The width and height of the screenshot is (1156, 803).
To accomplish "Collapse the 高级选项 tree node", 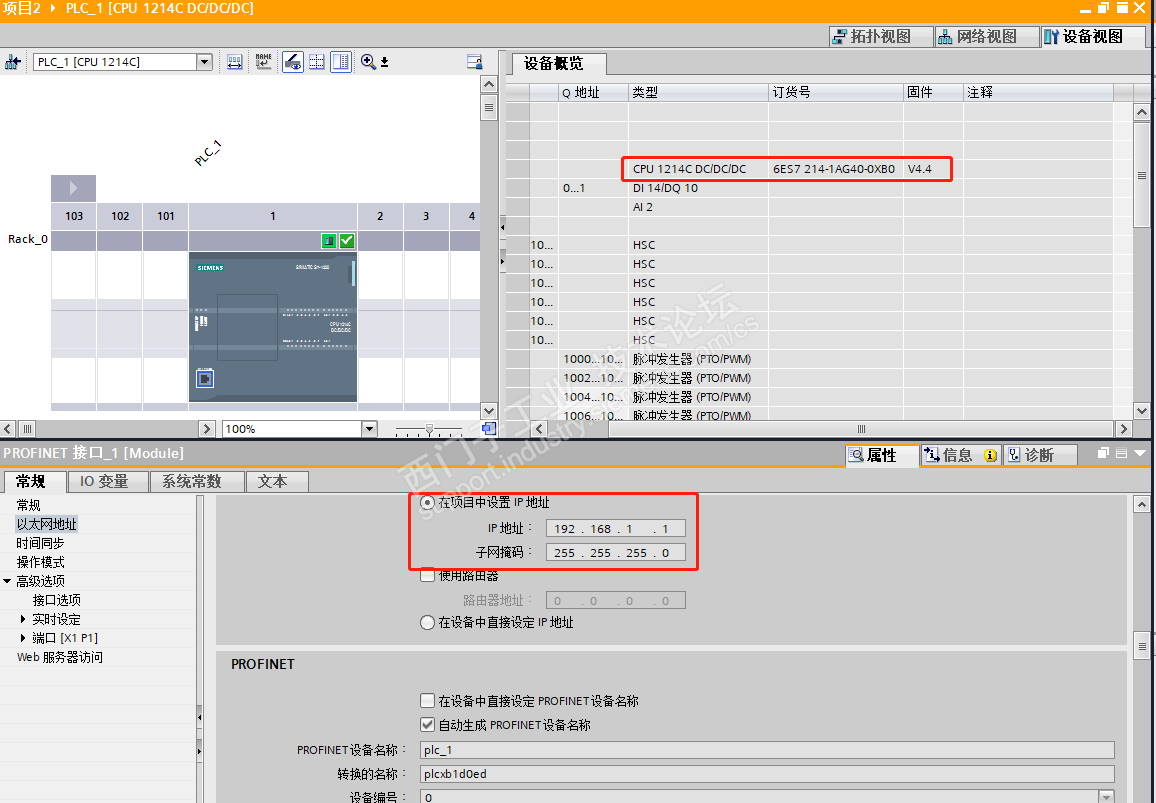I will point(7,581).
